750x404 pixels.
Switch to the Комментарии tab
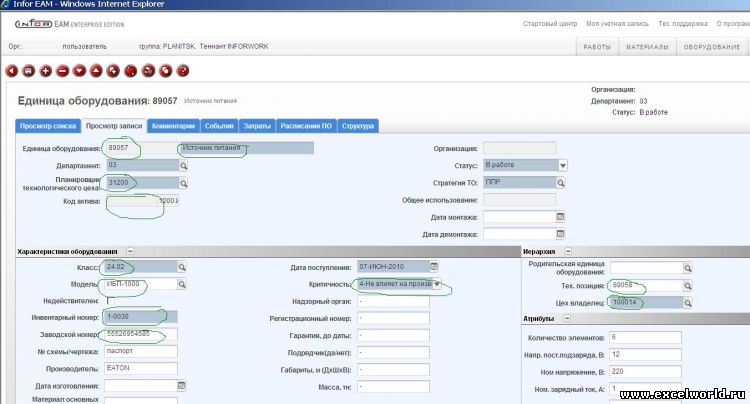173,126
